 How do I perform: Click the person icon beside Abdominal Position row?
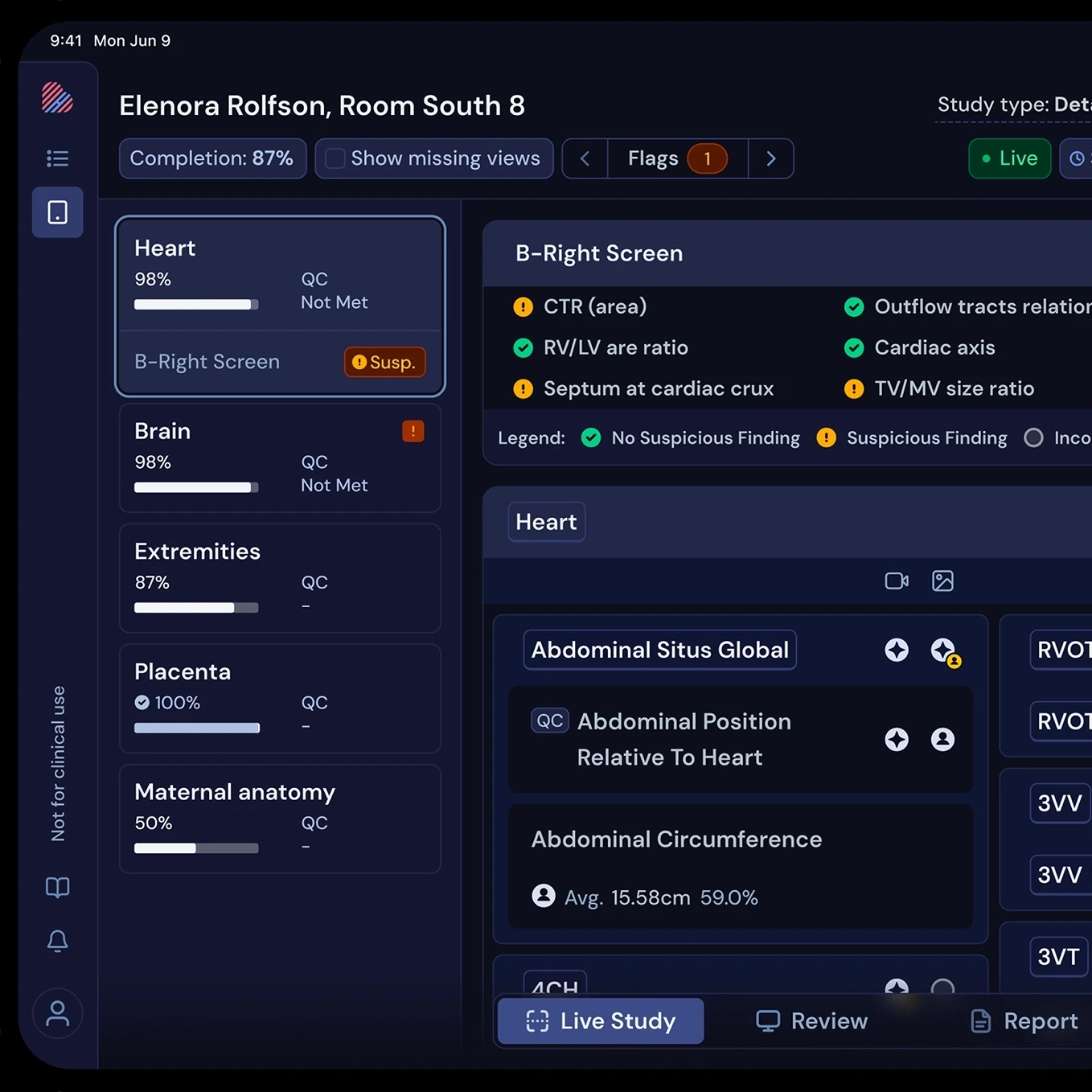942,739
